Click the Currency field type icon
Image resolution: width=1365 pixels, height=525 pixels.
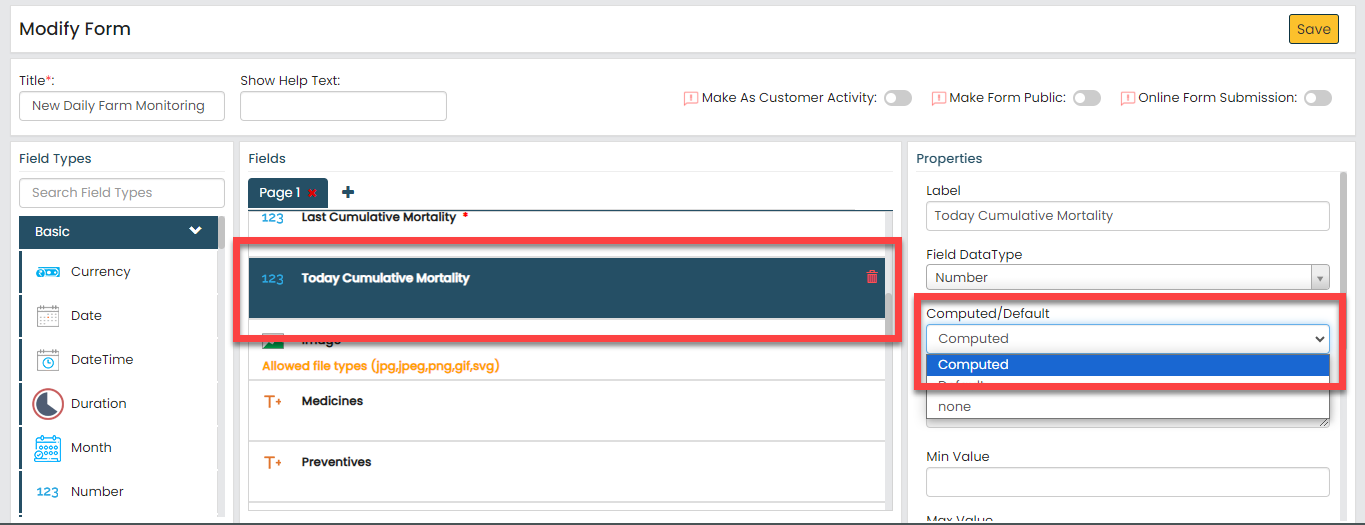pos(48,272)
